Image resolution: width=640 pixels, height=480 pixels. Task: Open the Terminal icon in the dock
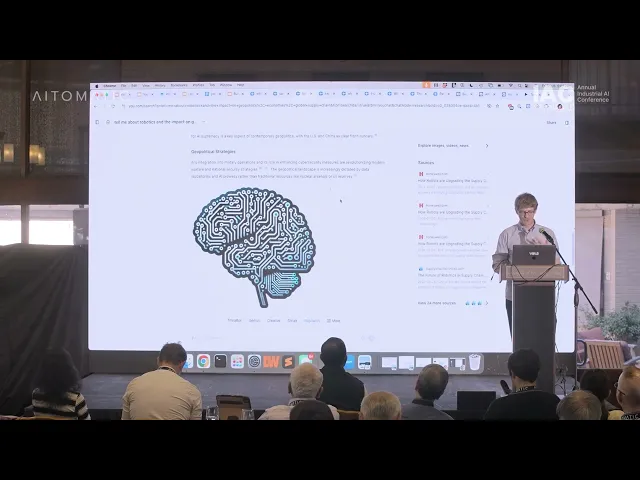pos(220,361)
